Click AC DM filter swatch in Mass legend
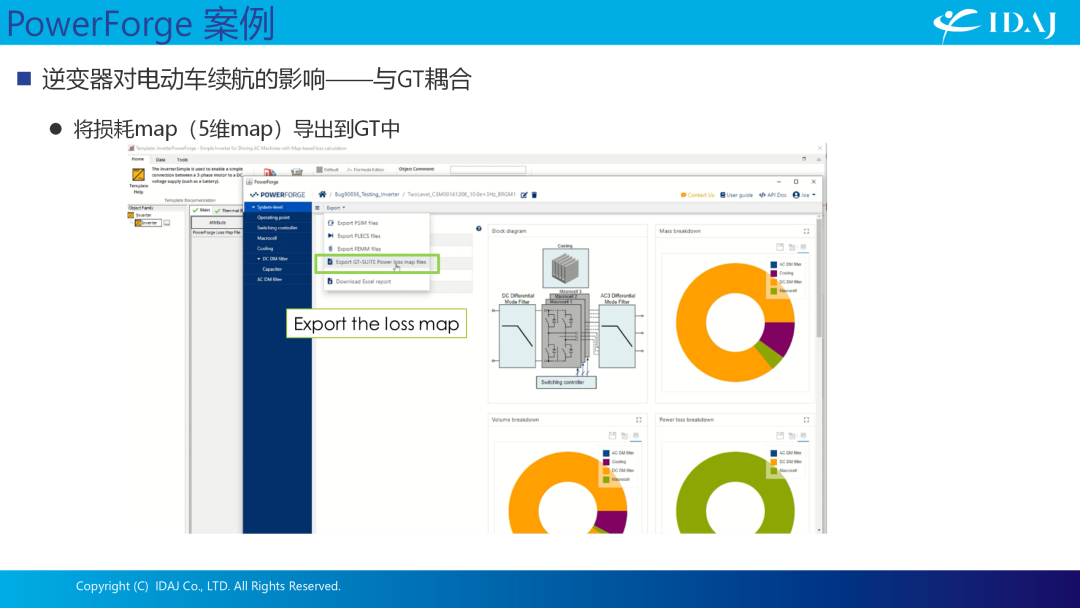 [x=773, y=264]
